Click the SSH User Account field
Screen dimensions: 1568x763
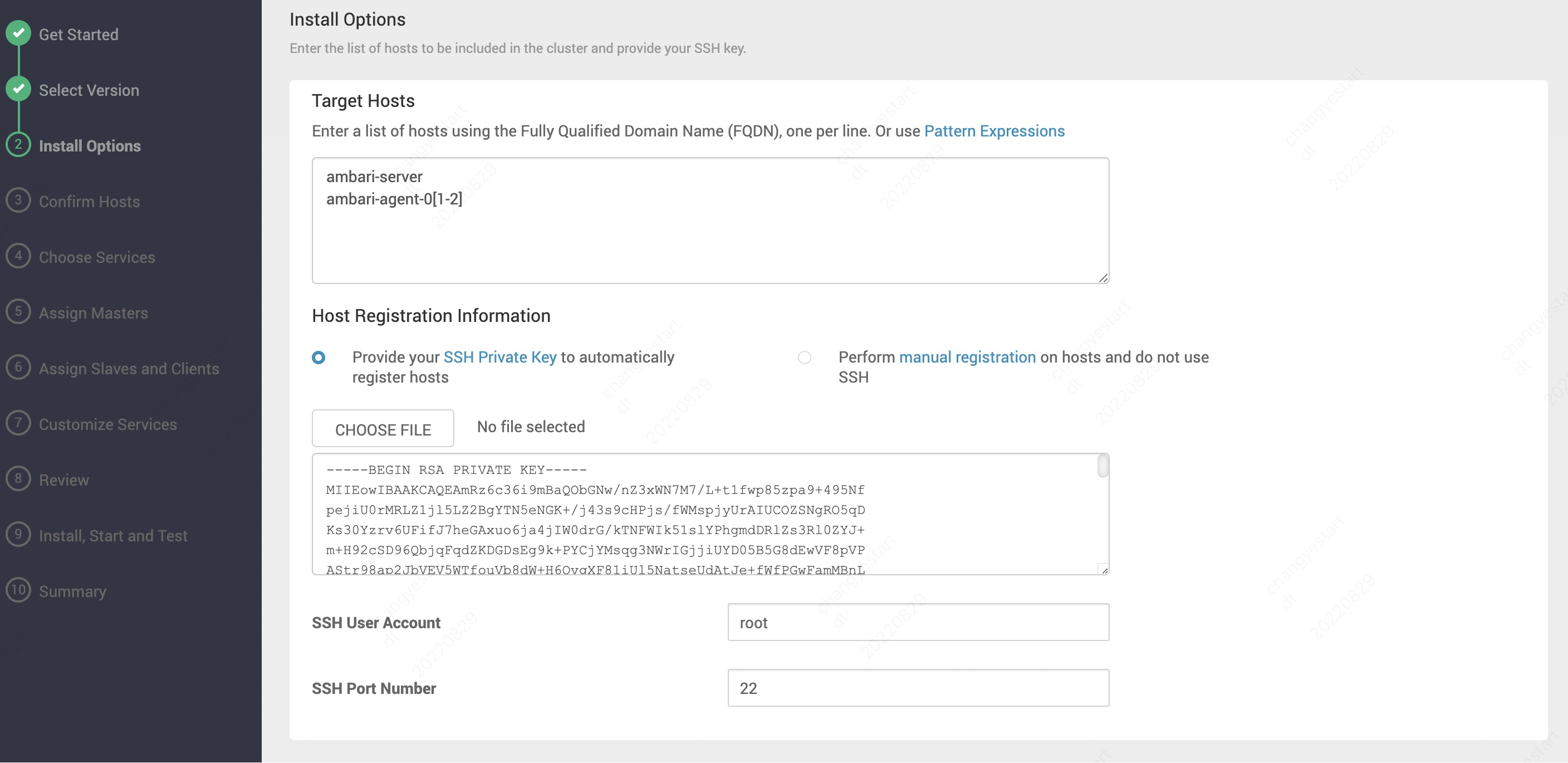(918, 622)
